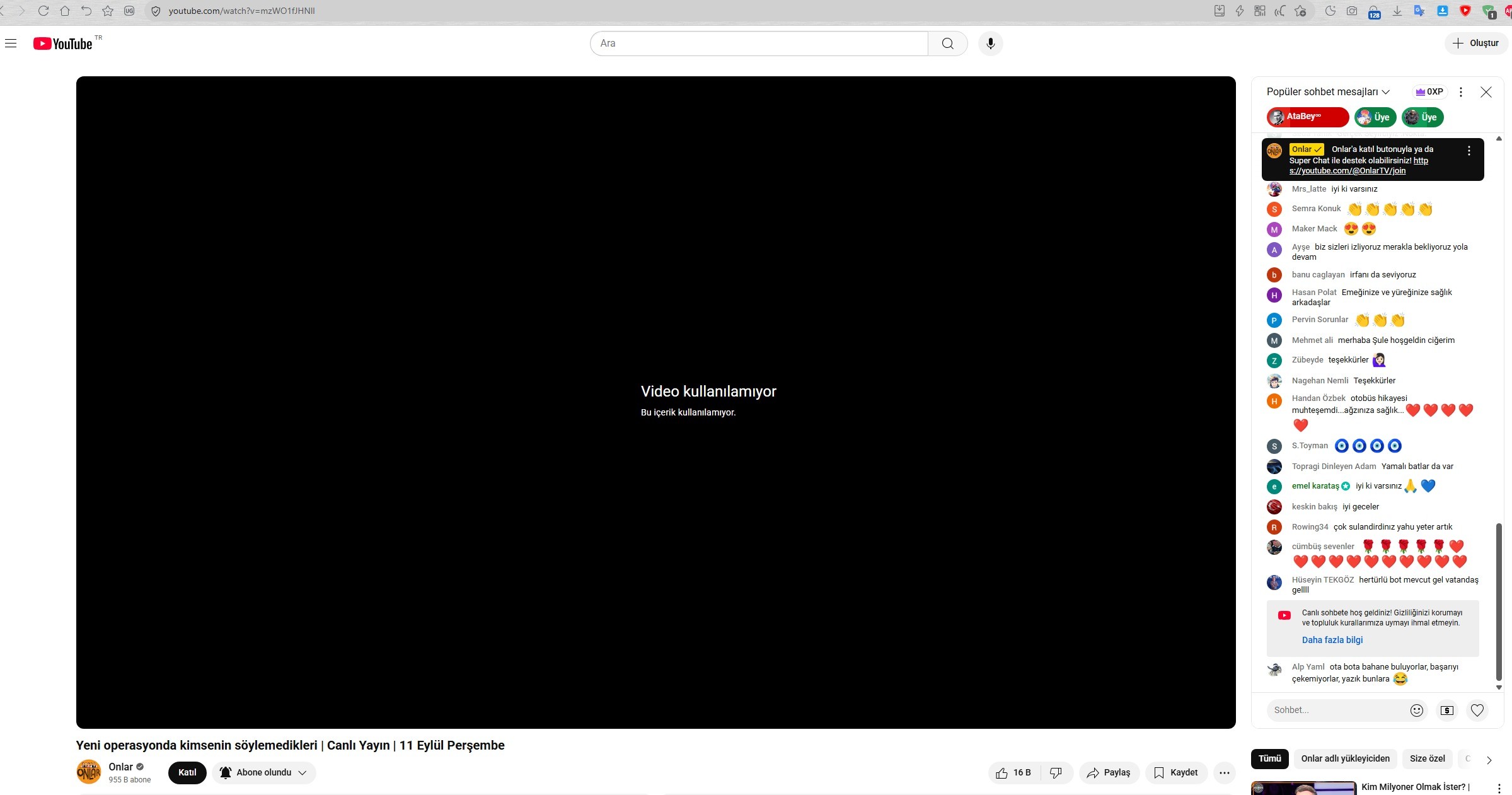Open the hamburger guide menu
The width and height of the screenshot is (1512, 795).
pyautogui.click(x=11, y=44)
